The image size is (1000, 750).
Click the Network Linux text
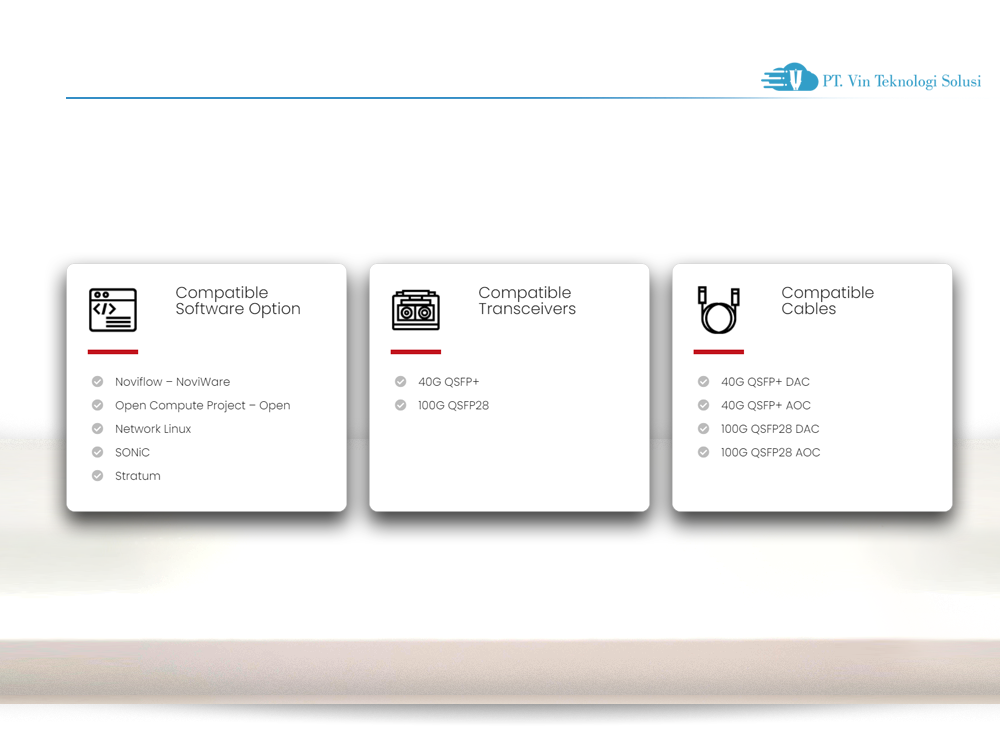pos(153,429)
